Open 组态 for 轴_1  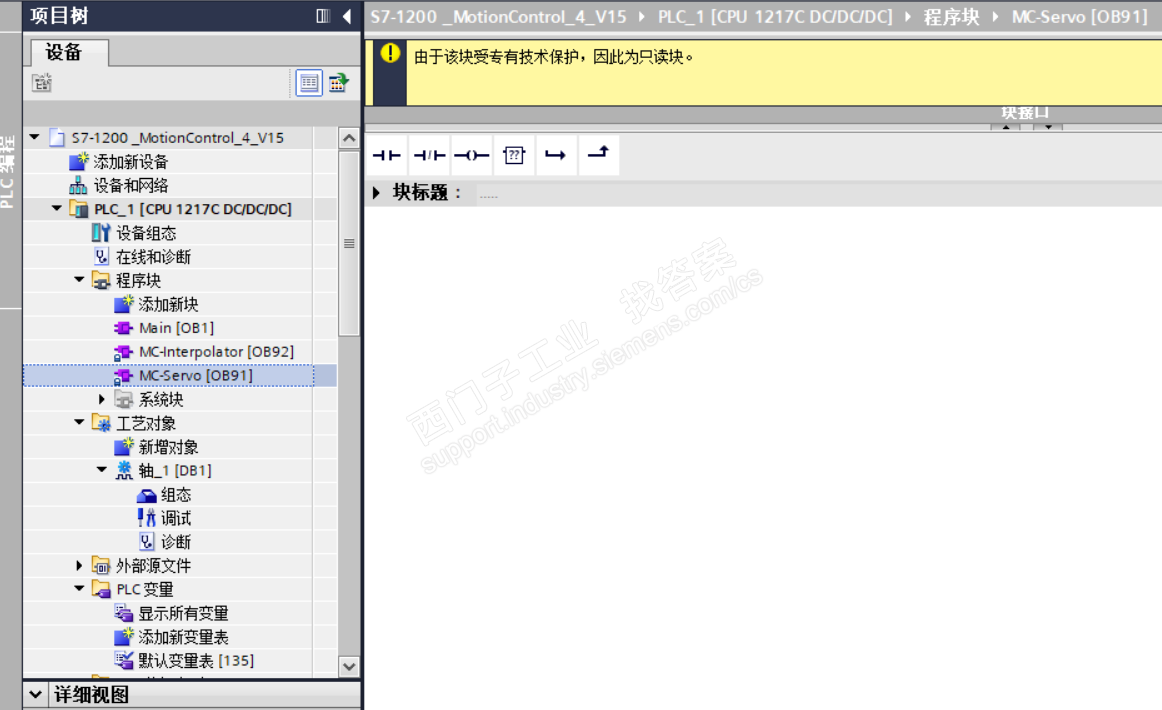(176, 494)
